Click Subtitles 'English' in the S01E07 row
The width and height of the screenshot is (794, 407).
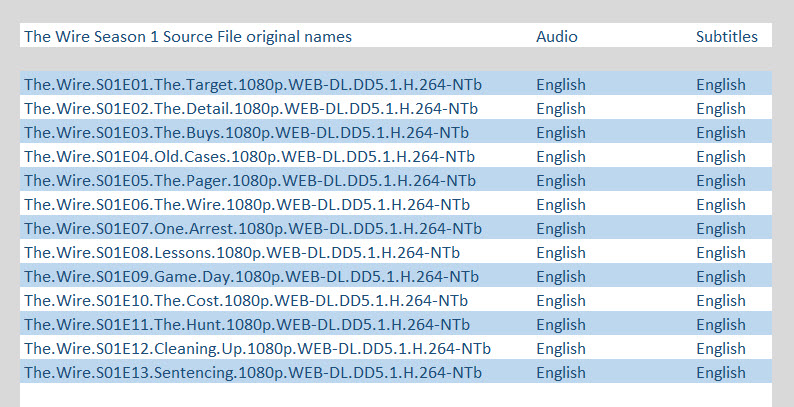pyautogui.click(x=721, y=229)
